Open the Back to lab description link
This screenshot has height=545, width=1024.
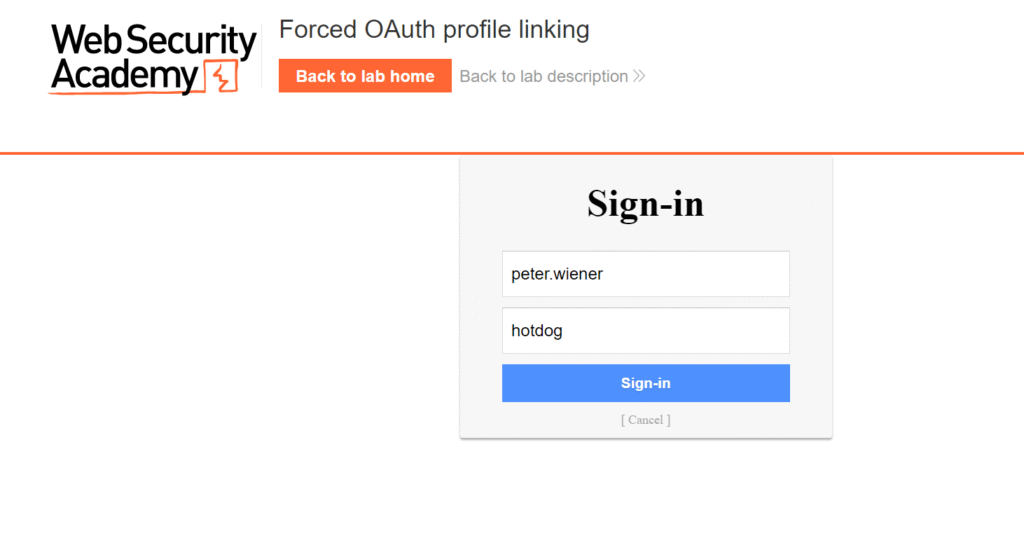tap(543, 76)
